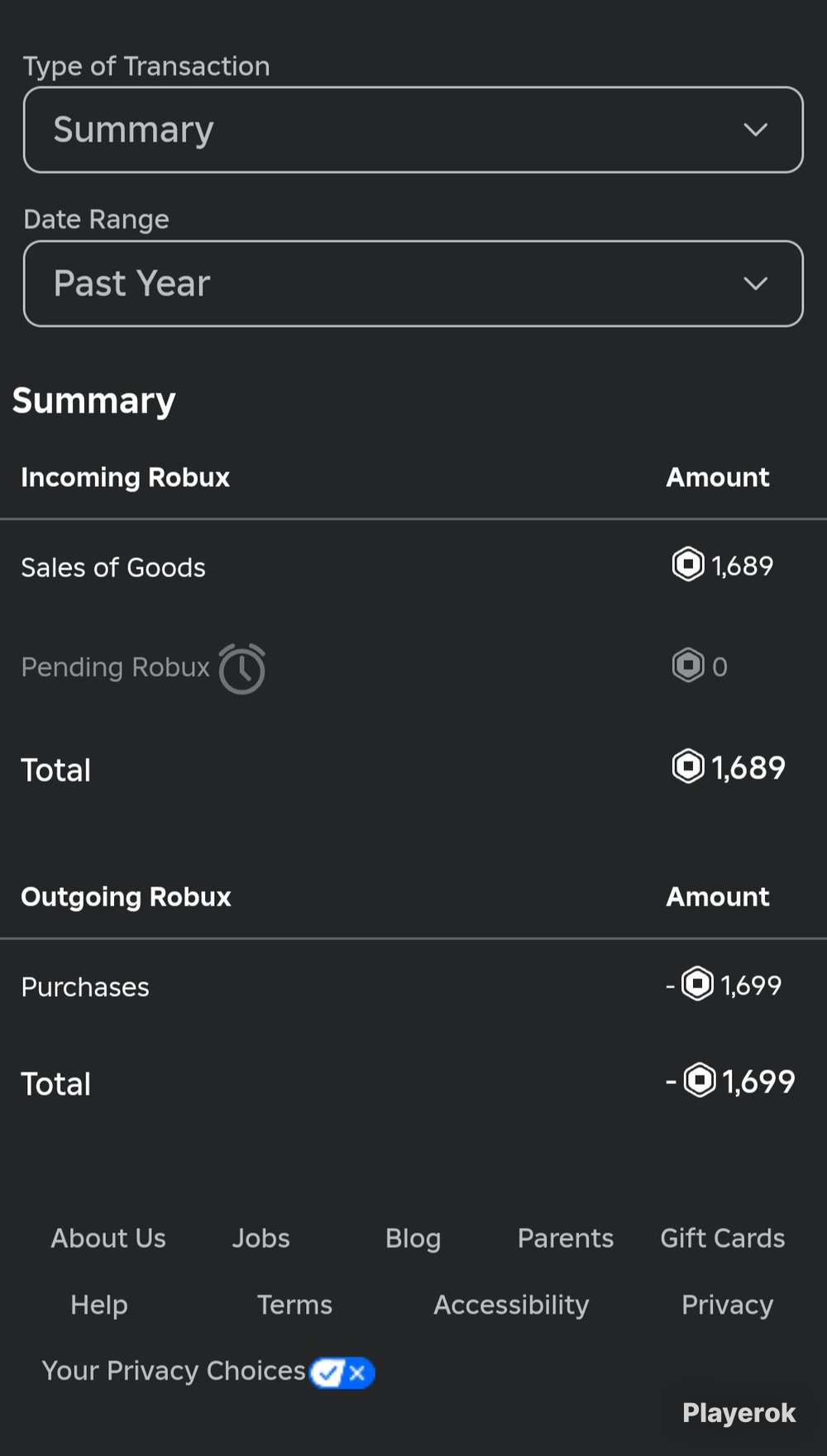
Task: Click the Robux icon beside Sales of Goods
Action: (688, 565)
